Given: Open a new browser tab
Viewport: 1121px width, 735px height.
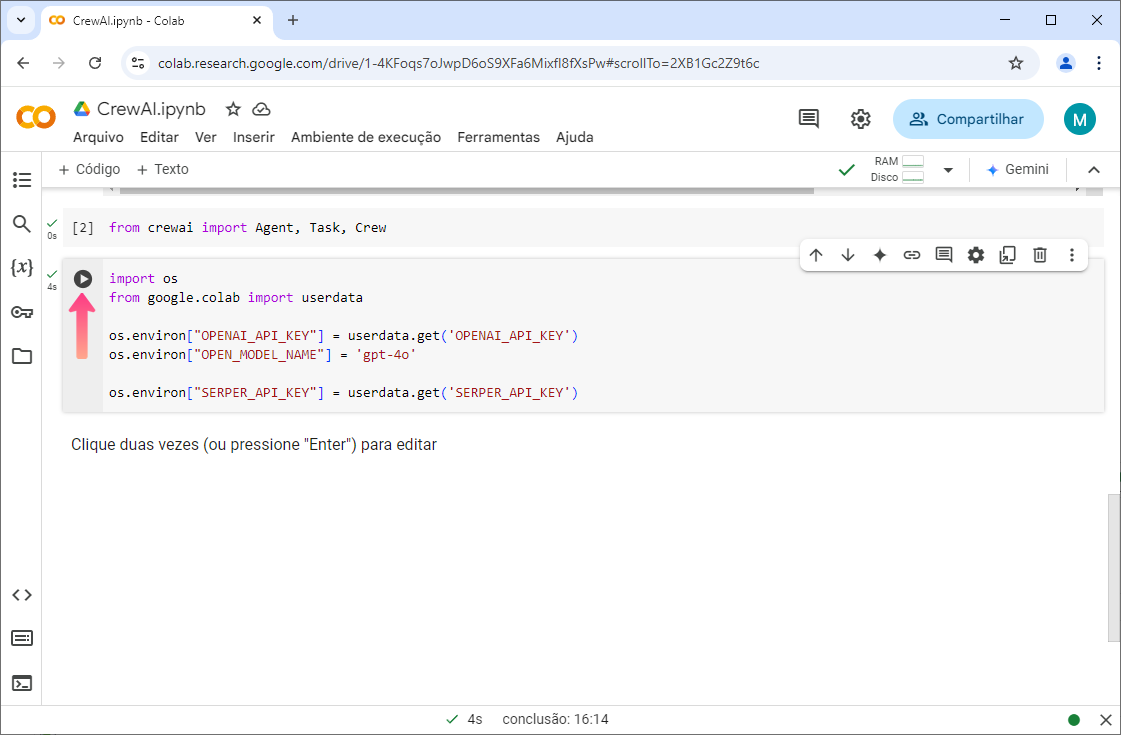Looking at the screenshot, I should [293, 20].
